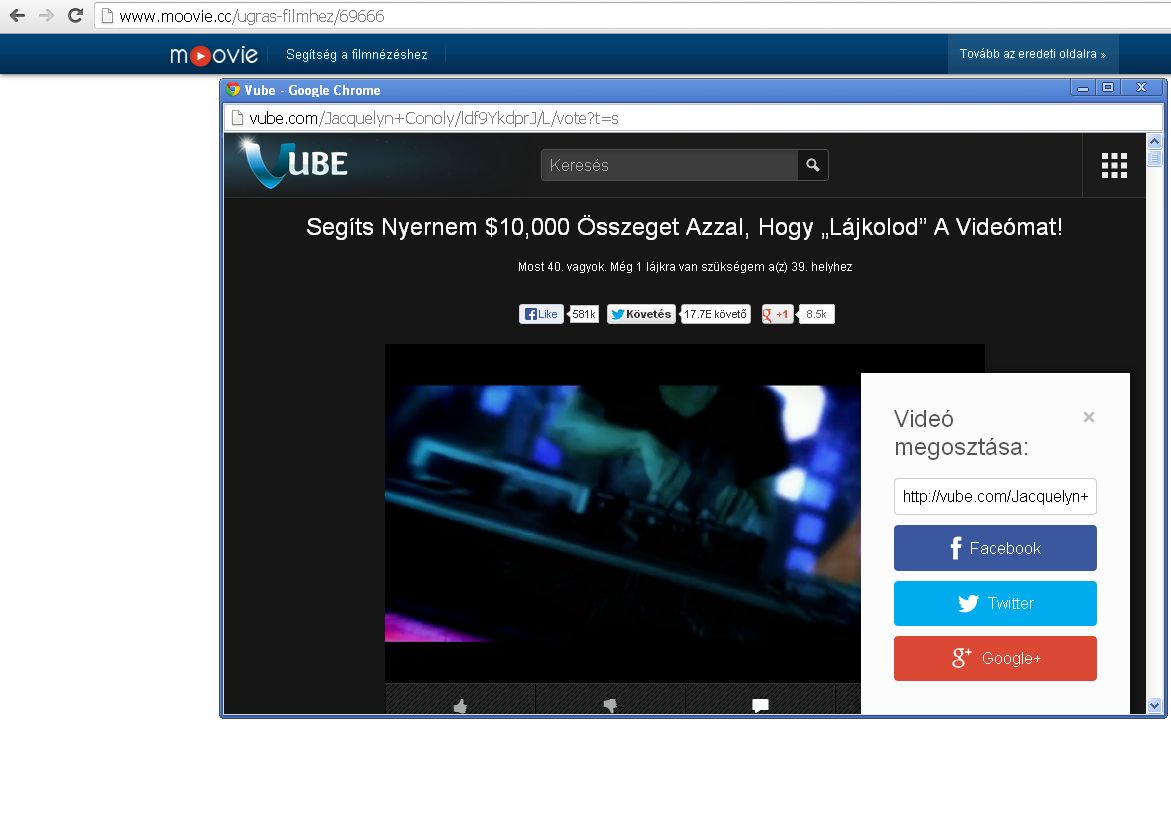The width and height of the screenshot is (1171, 829).
Task: Focus the Keresés search field
Action: click(x=669, y=165)
